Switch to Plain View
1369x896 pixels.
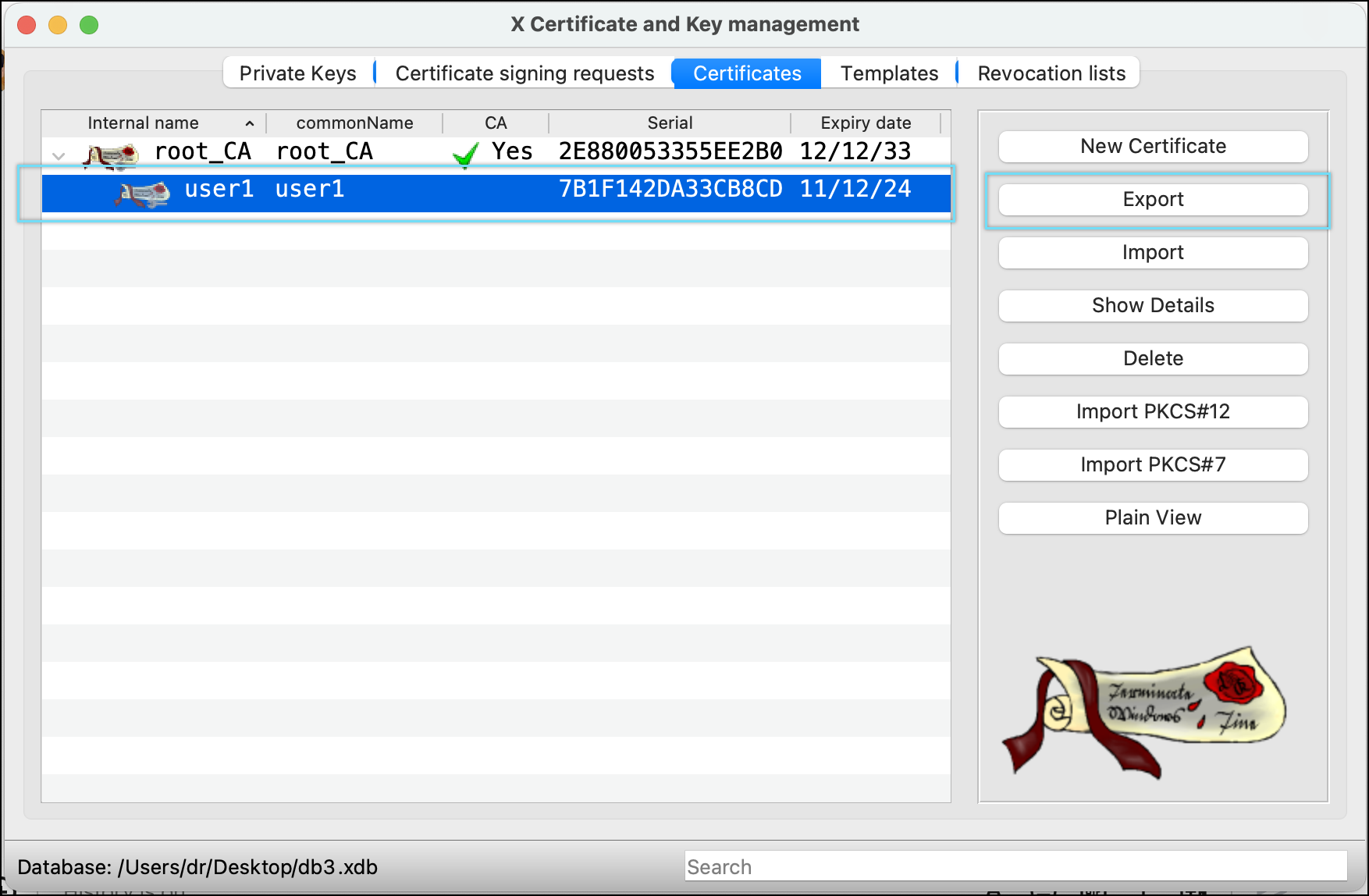[1153, 518]
